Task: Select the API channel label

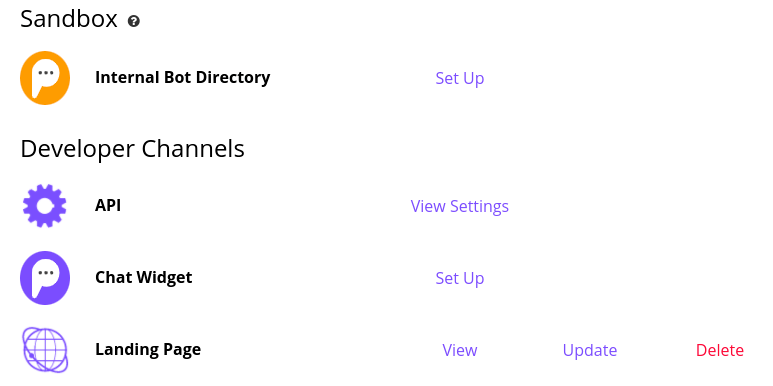Action: pos(108,206)
